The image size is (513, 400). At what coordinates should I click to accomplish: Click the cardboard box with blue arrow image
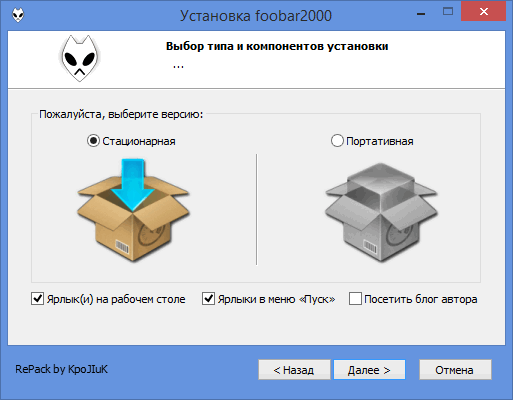[133, 210]
